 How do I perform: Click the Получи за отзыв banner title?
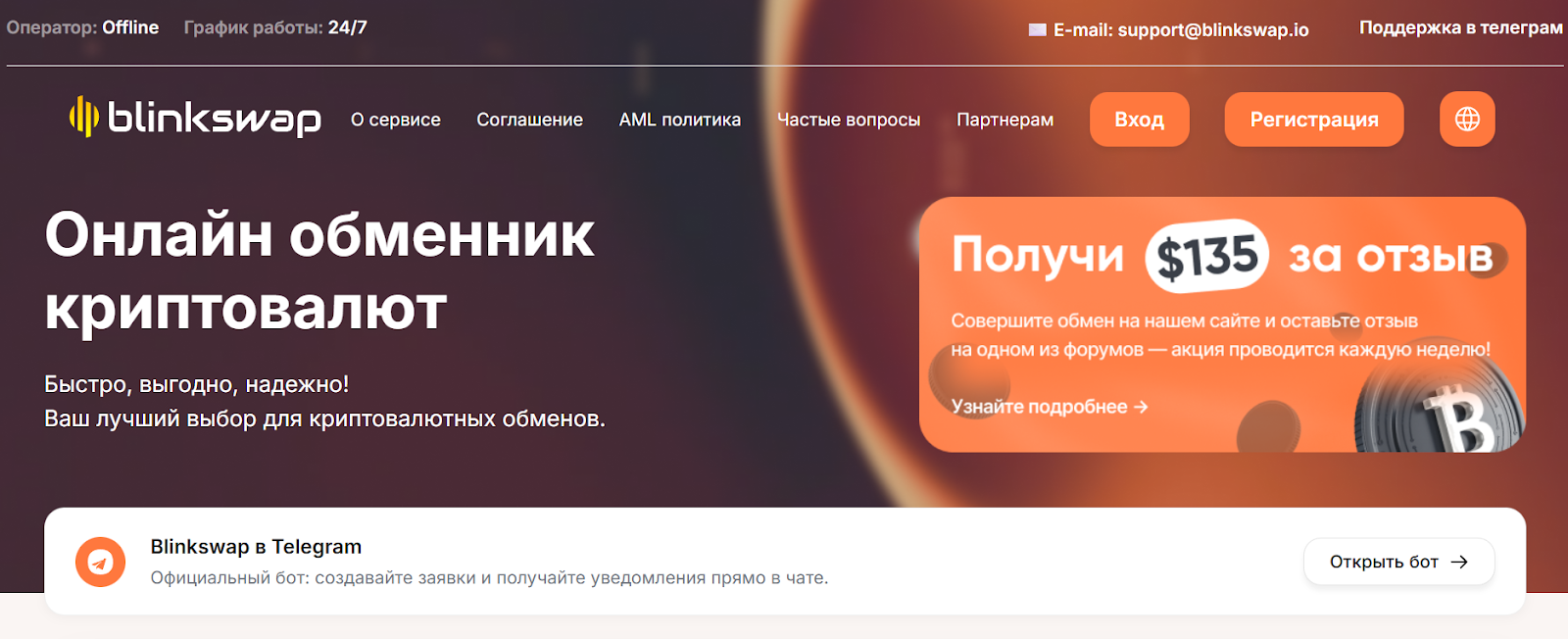tap(1222, 256)
